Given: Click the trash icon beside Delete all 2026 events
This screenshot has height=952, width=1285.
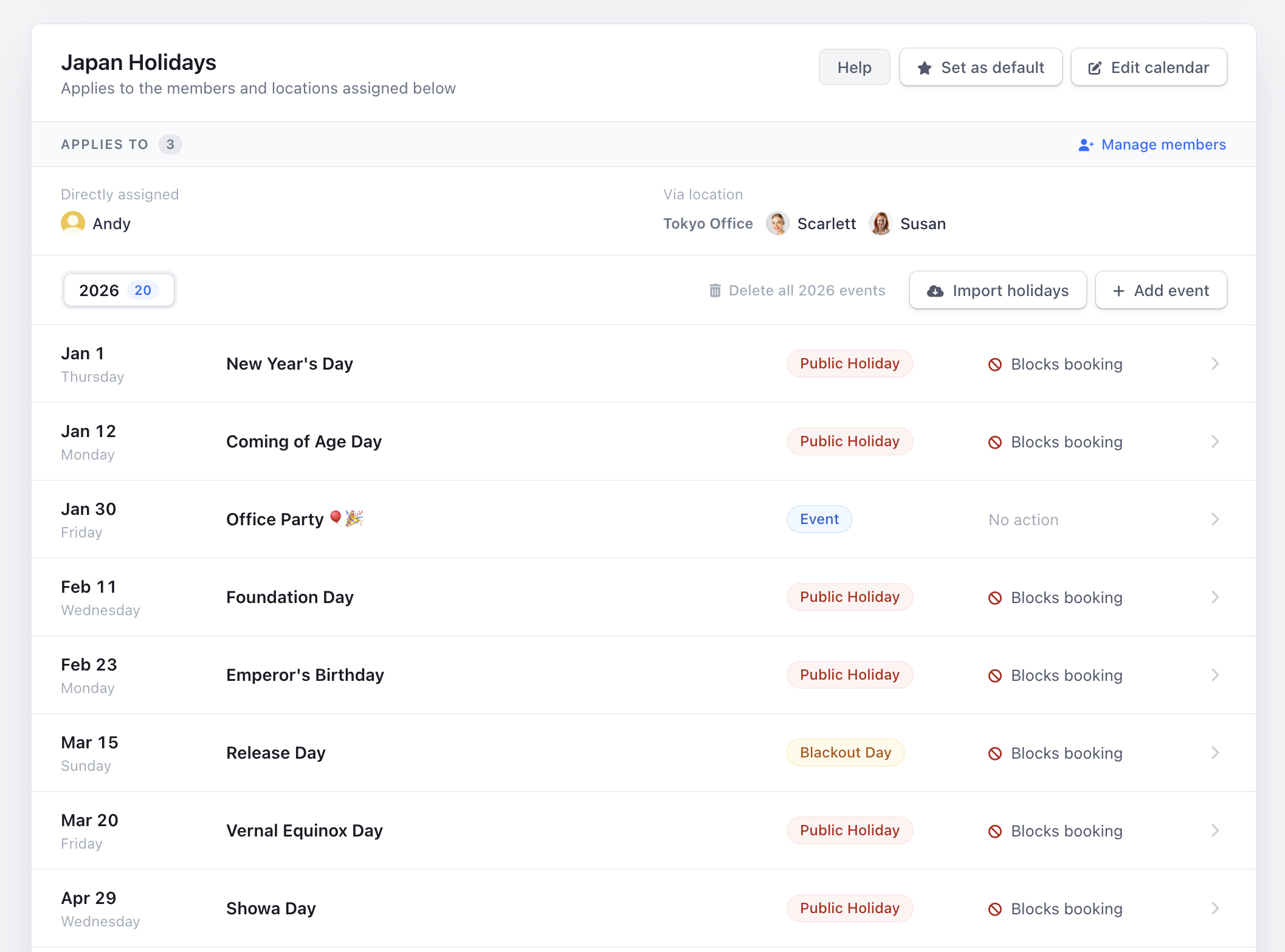Looking at the screenshot, I should [715, 291].
